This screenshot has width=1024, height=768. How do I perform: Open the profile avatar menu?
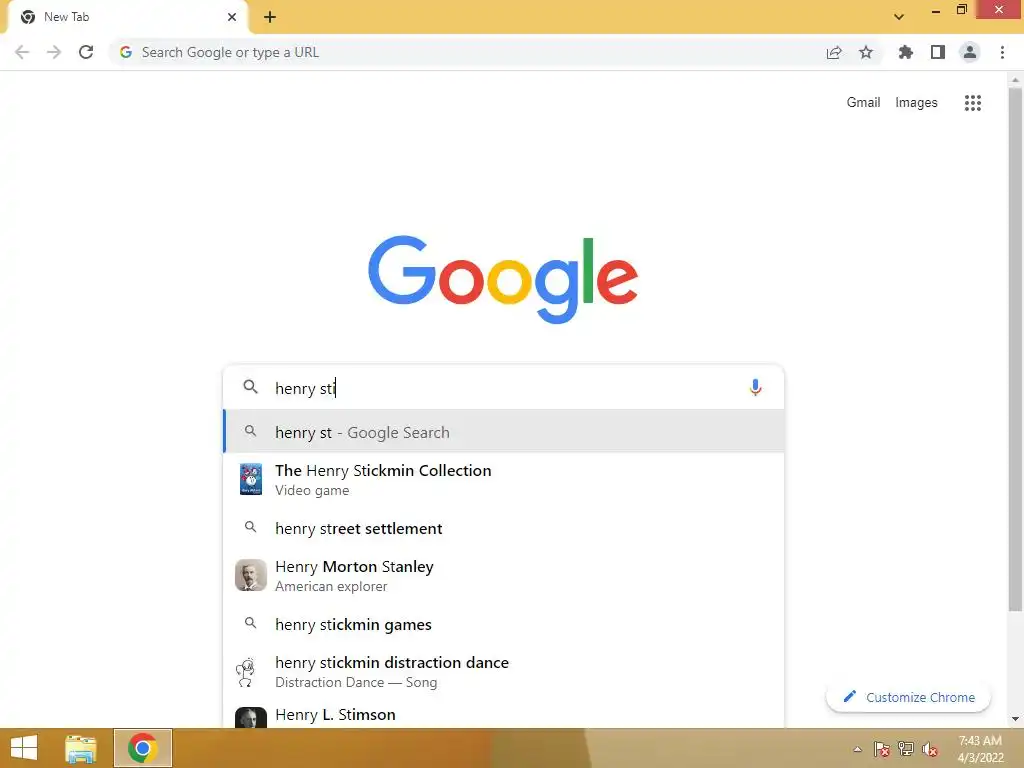point(970,52)
